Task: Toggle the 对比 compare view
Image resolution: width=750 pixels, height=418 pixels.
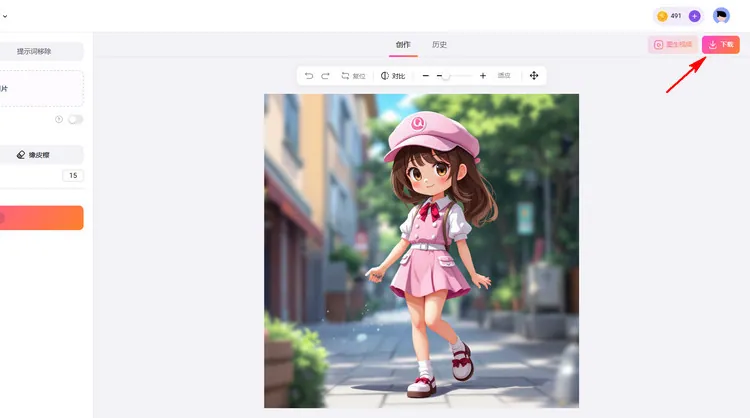Action: 393,76
